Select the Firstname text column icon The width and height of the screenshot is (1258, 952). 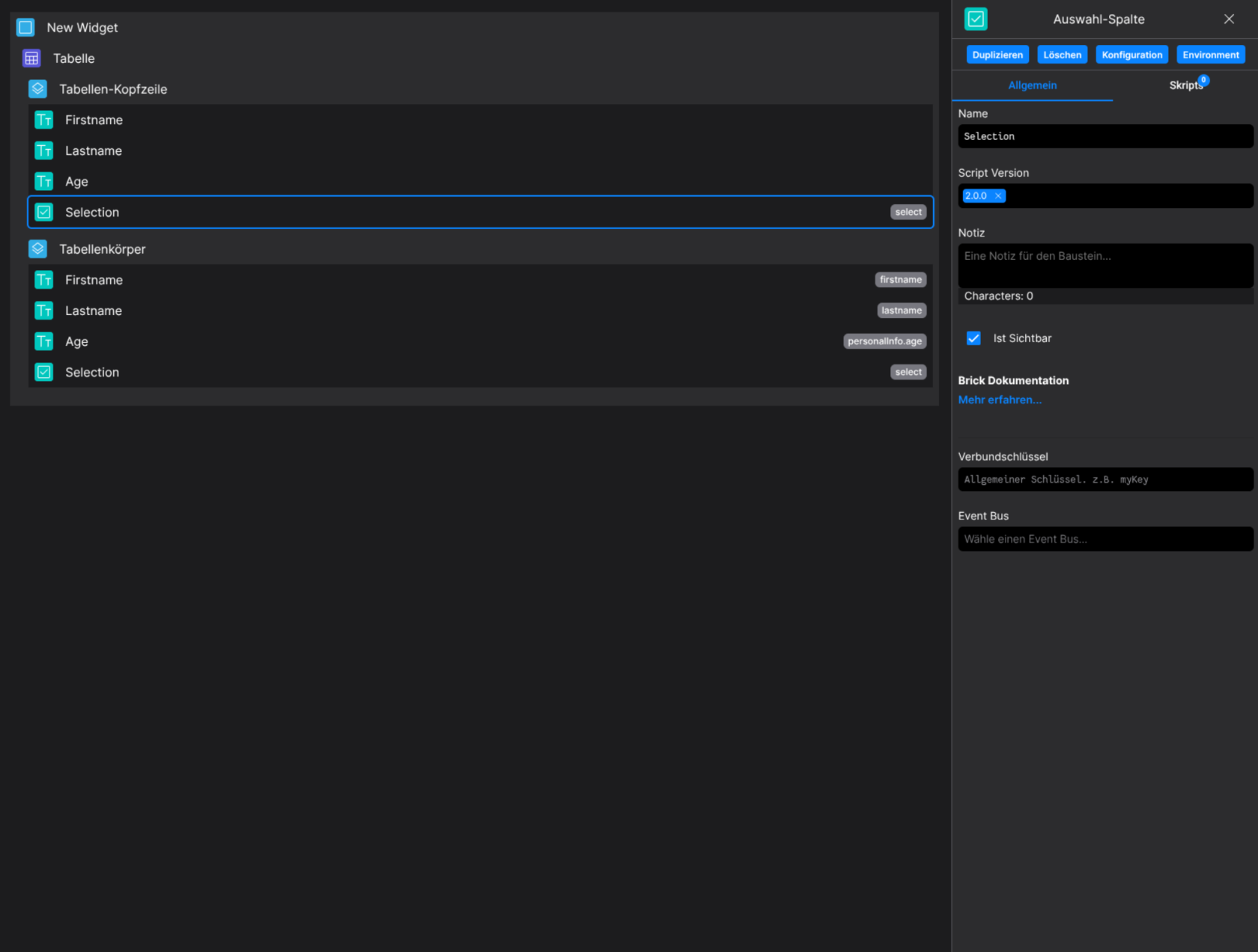(43, 120)
